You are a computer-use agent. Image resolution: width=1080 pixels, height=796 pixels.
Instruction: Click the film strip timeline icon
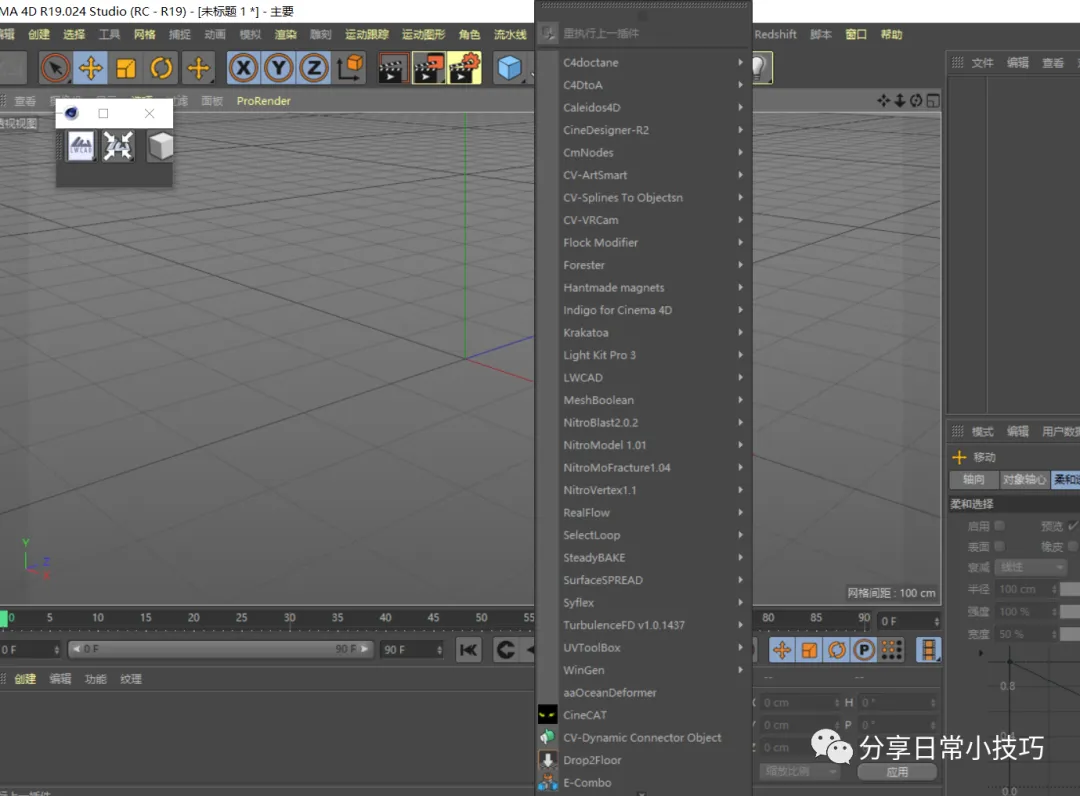point(928,649)
